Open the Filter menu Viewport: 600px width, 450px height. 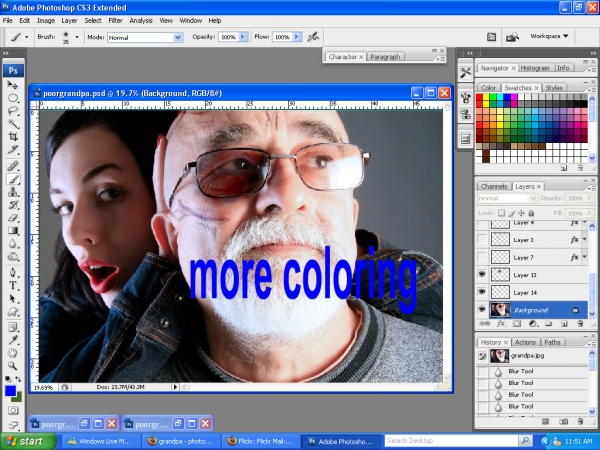click(115, 21)
